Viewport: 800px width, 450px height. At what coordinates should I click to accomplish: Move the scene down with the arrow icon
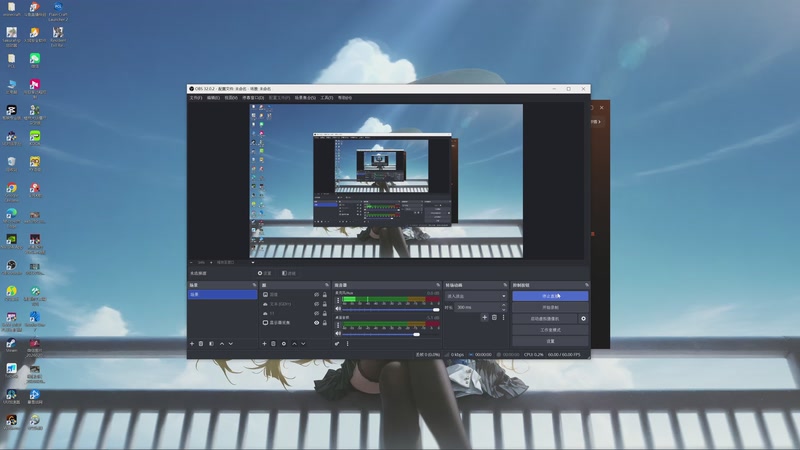[231, 344]
